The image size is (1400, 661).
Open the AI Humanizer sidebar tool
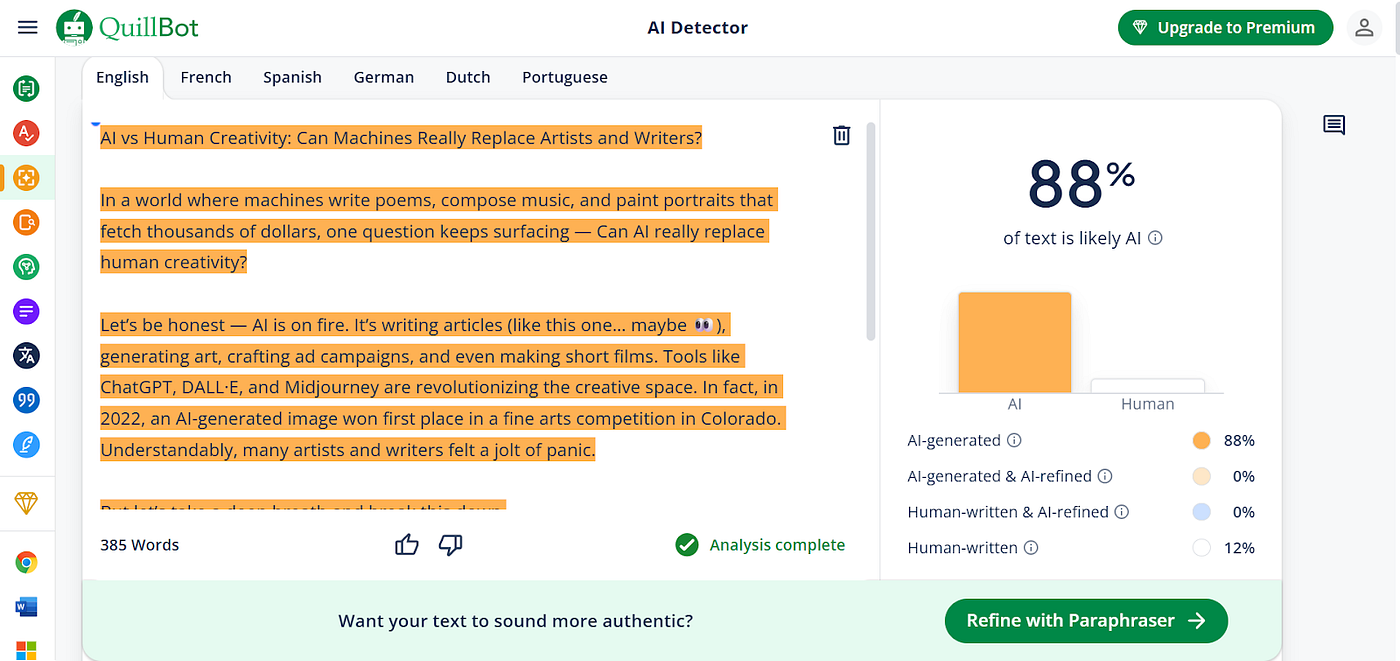tap(27, 267)
